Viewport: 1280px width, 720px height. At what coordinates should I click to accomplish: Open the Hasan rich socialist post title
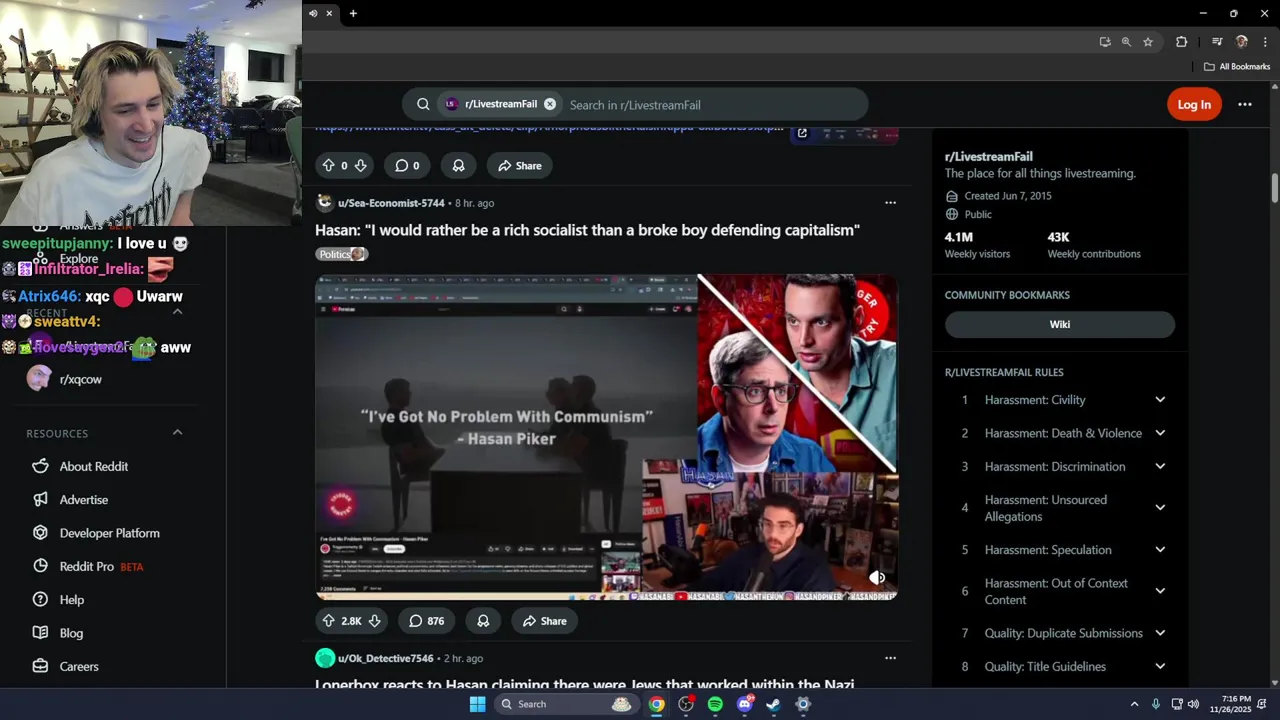(587, 230)
